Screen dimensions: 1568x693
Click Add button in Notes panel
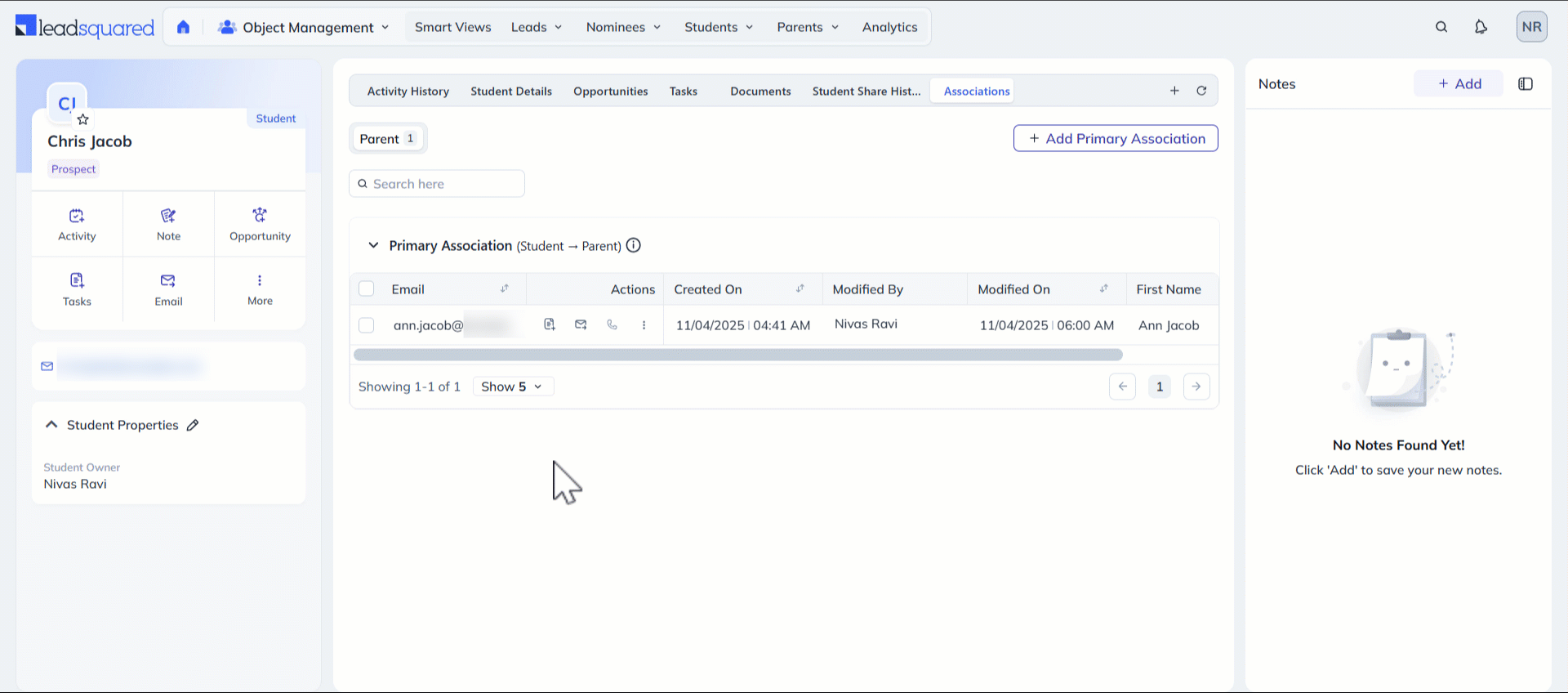pyautogui.click(x=1459, y=83)
